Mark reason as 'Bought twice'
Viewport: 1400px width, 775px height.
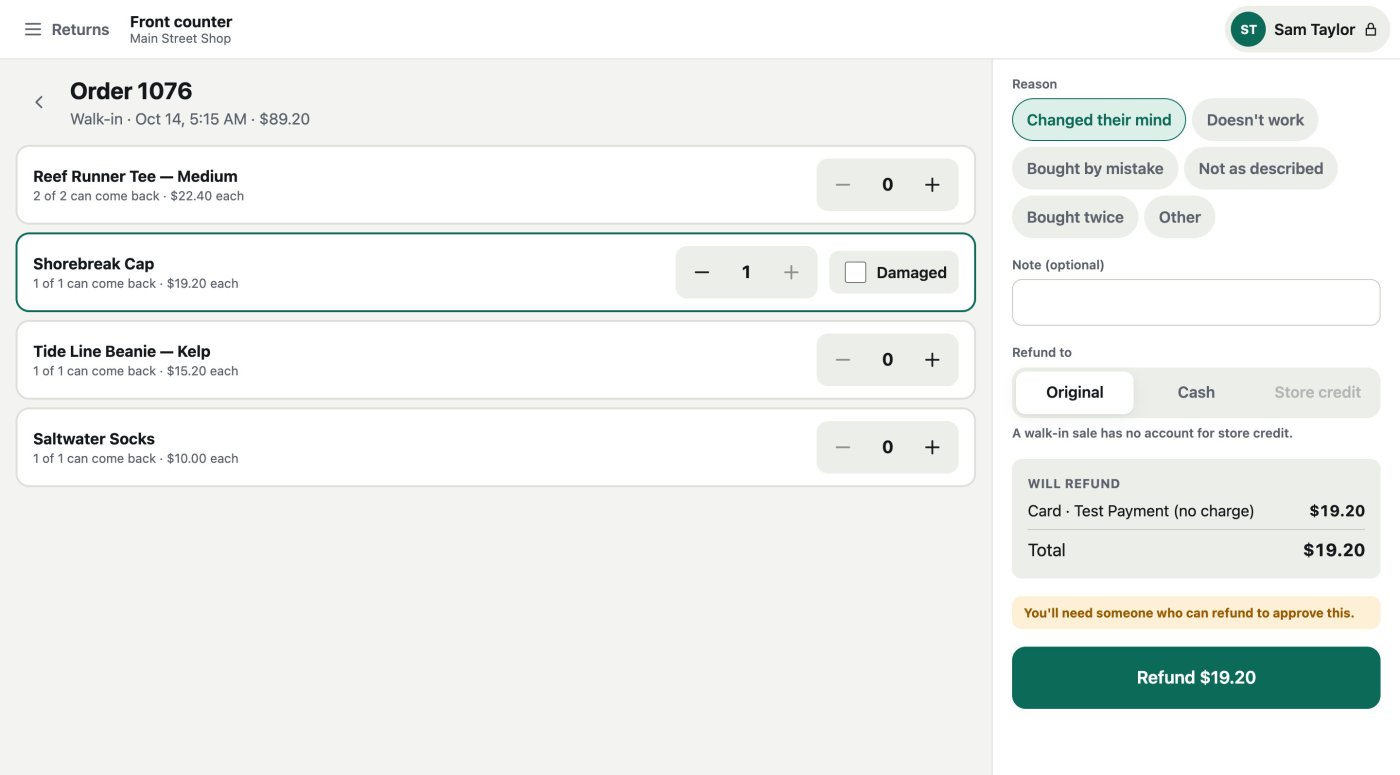1075,217
